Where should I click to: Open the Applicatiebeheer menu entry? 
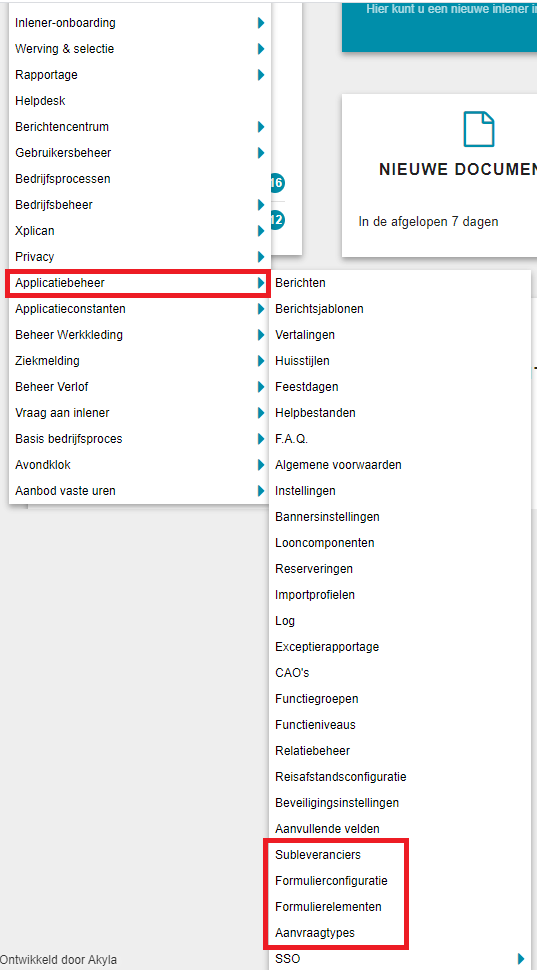click(x=137, y=283)
